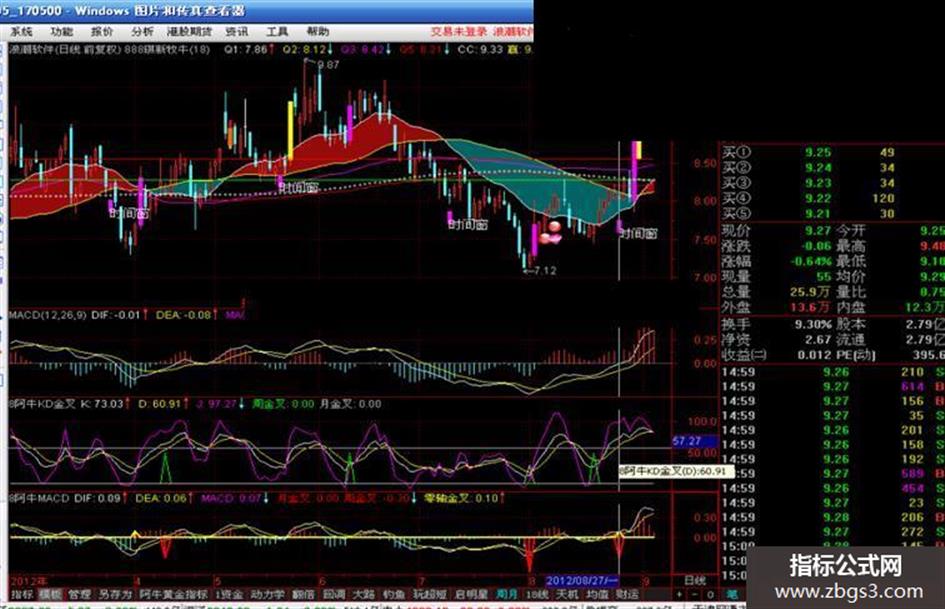Click the 买⑤ bid row price 9.21
This screenshot has height=609, width=945.
818,213
